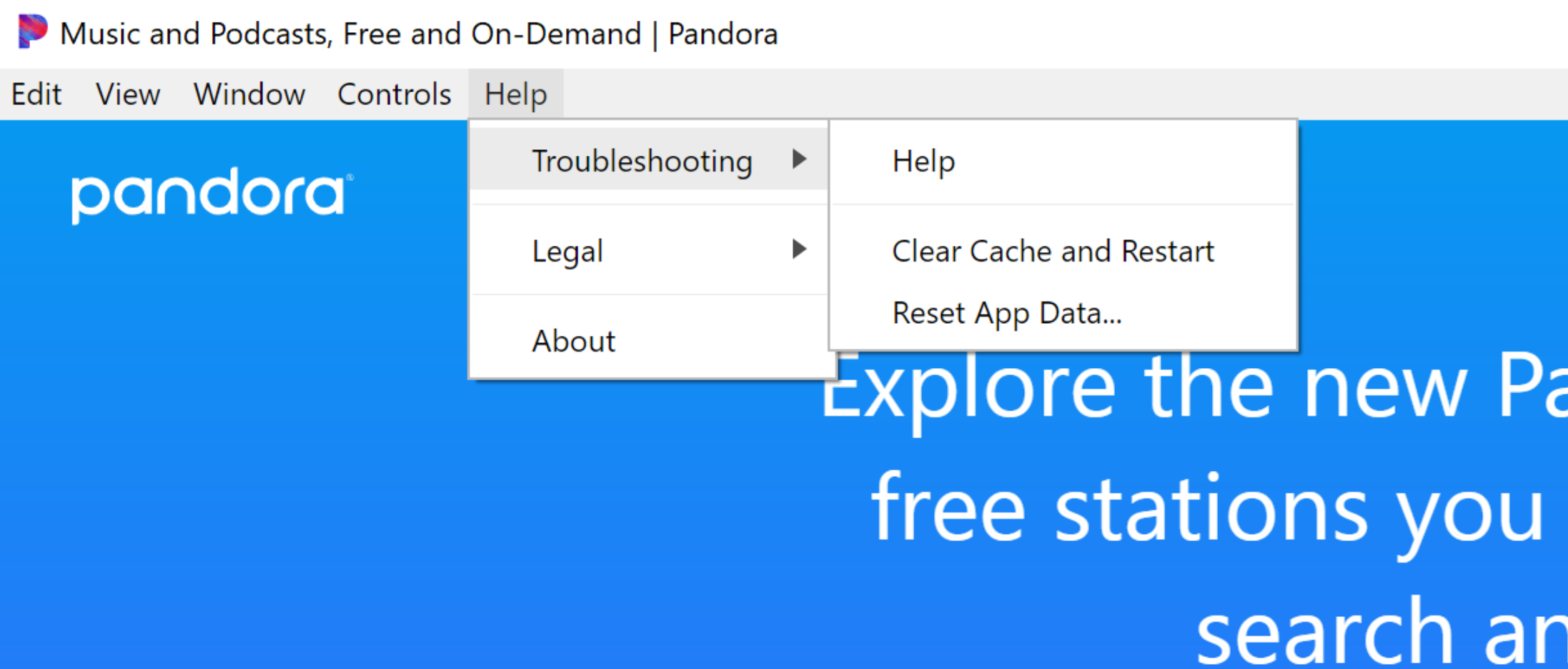Viewport: 1568px width, 669px height.
Task: Select Reset App Data
Action: coord(1007,312)
